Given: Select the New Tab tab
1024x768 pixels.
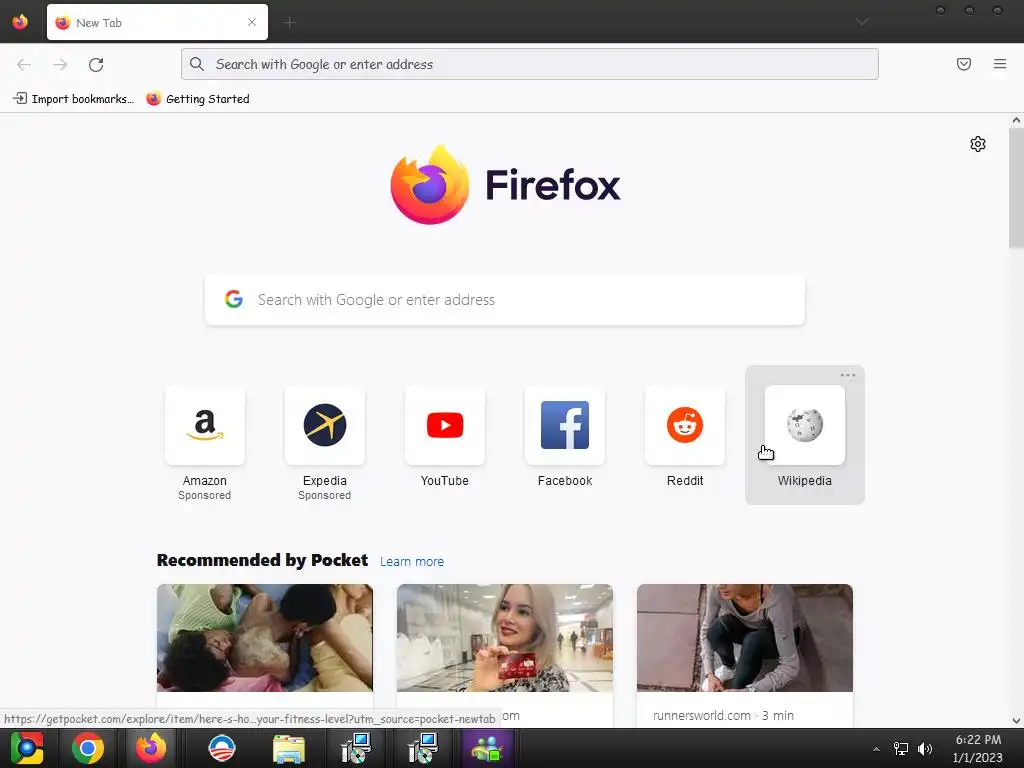Looking at the screenshot, I should (x=157, y=22).
